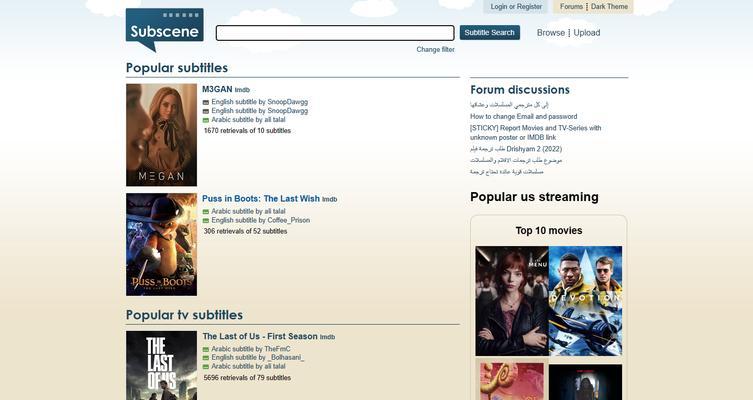Open Login or Register

[516, 7]
